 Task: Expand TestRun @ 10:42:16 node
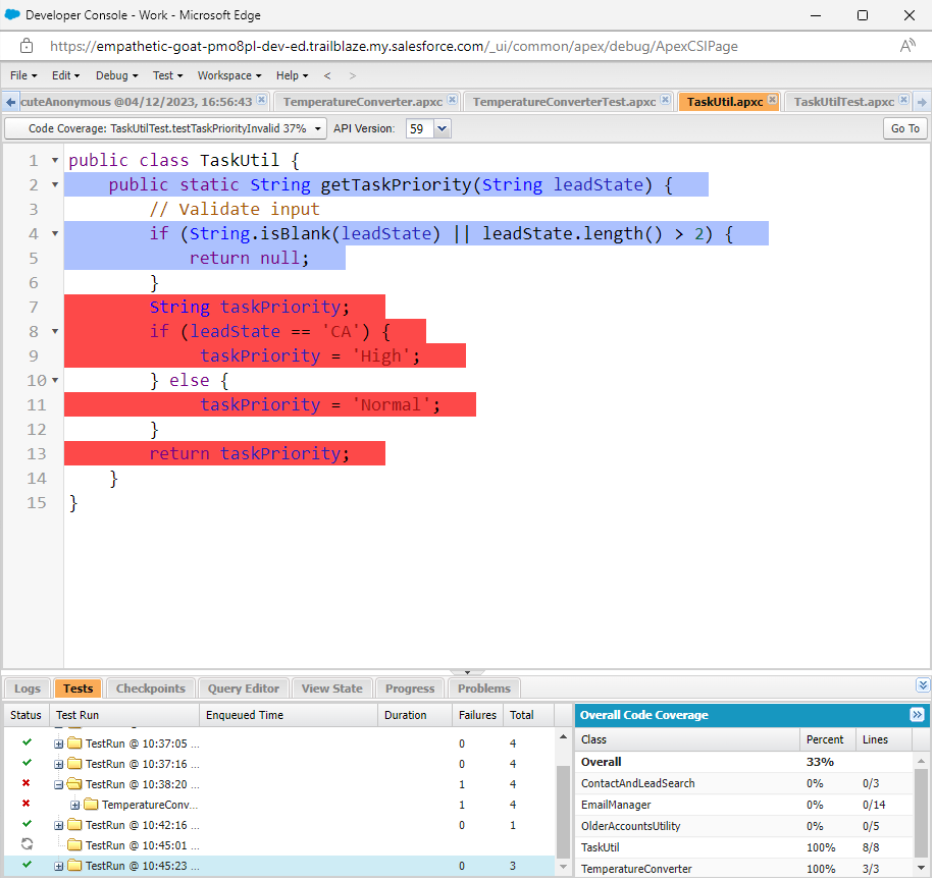point(58,825)
